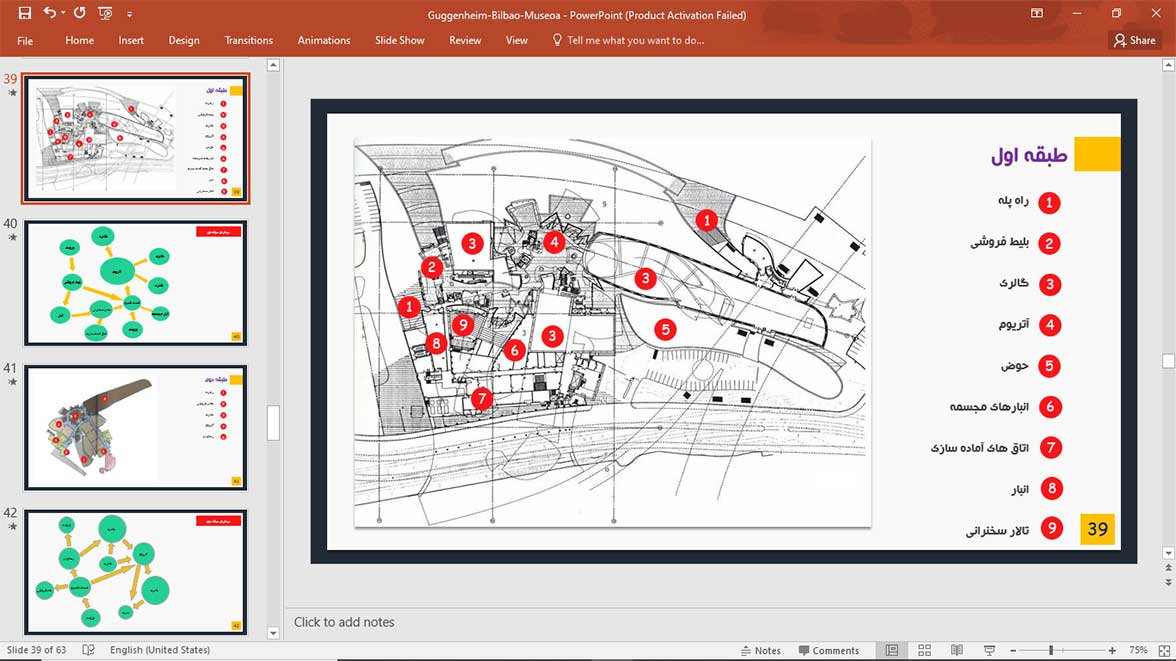Open Customize Quick Access Toolbar dropdown
This screenshot has height=661, width=1176.
coord(129,14)
